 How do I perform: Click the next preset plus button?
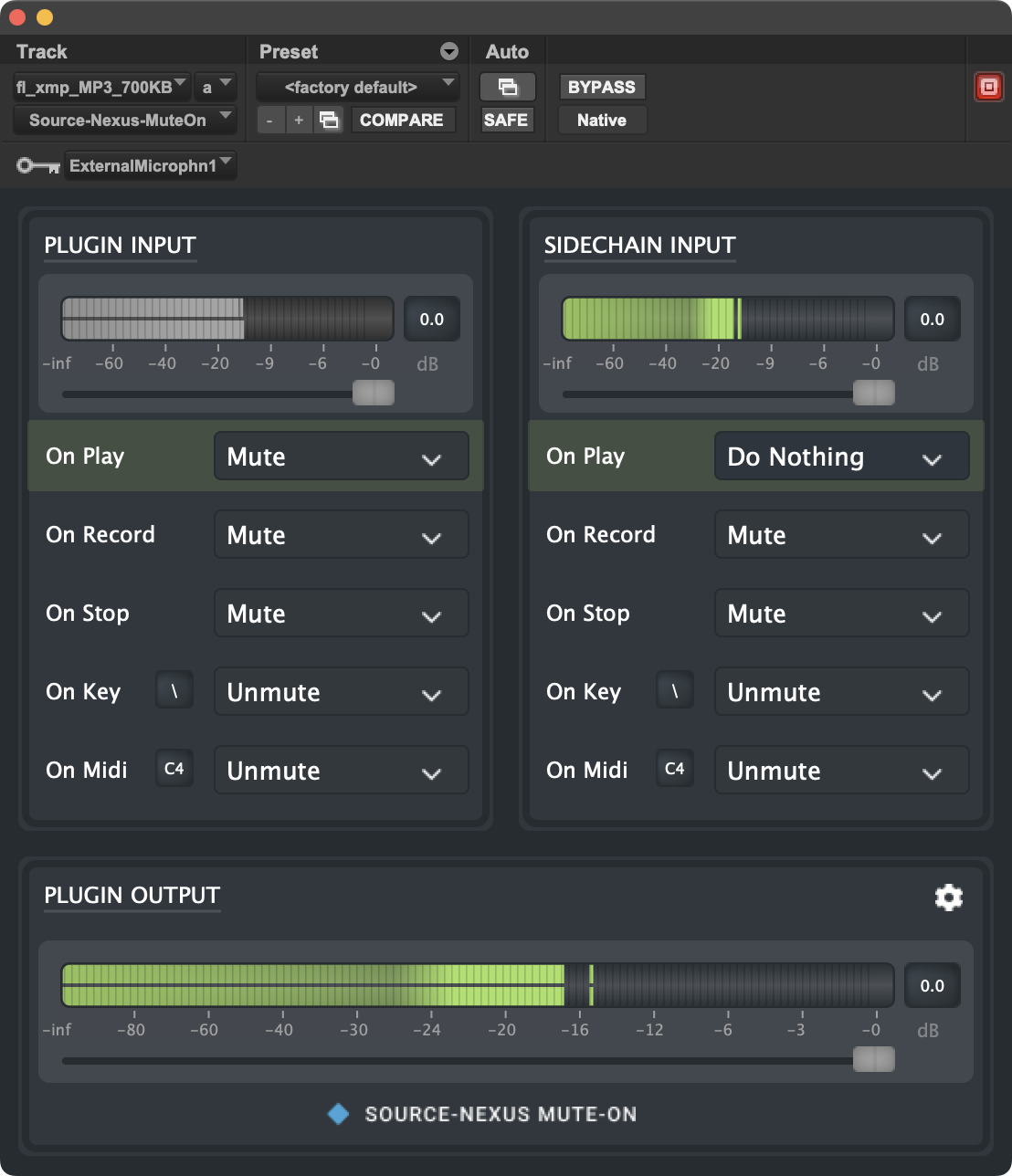(299, 121)
